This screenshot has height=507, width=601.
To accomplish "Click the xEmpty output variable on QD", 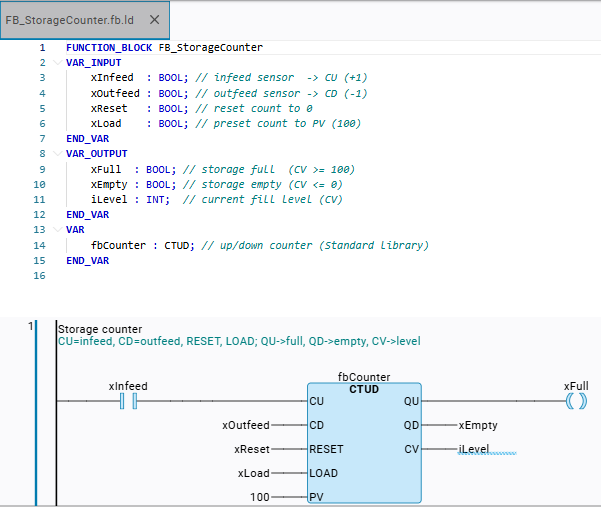I will (478, 425).
